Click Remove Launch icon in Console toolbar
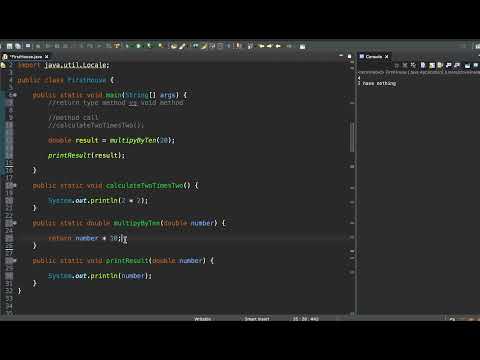 [x=405, y=65]
